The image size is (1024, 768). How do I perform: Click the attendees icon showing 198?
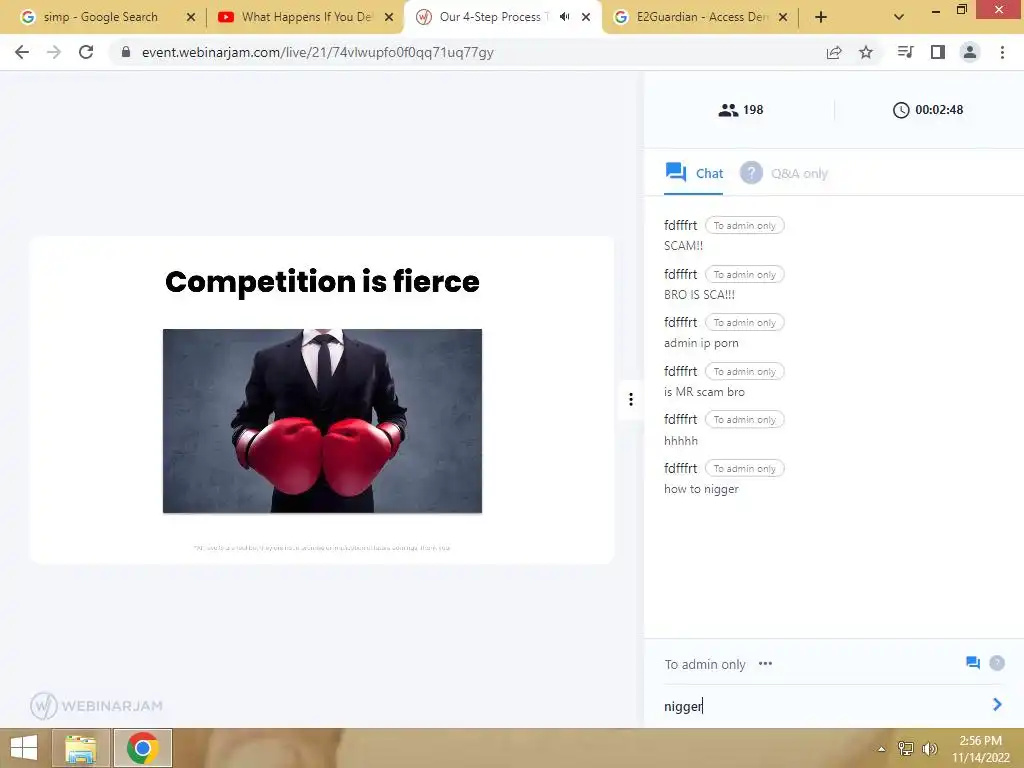(x=728, y=110)
